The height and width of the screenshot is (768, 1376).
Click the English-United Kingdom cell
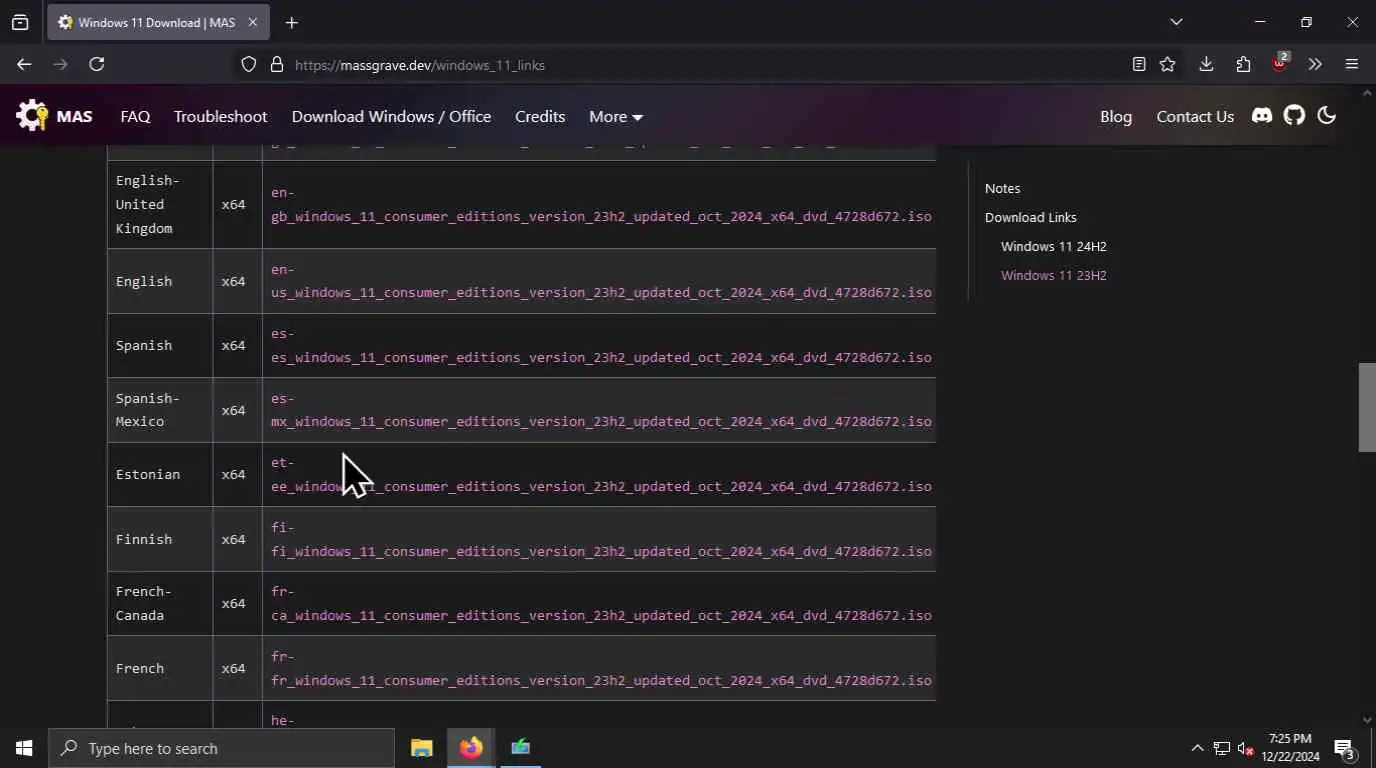click(160, 204)
